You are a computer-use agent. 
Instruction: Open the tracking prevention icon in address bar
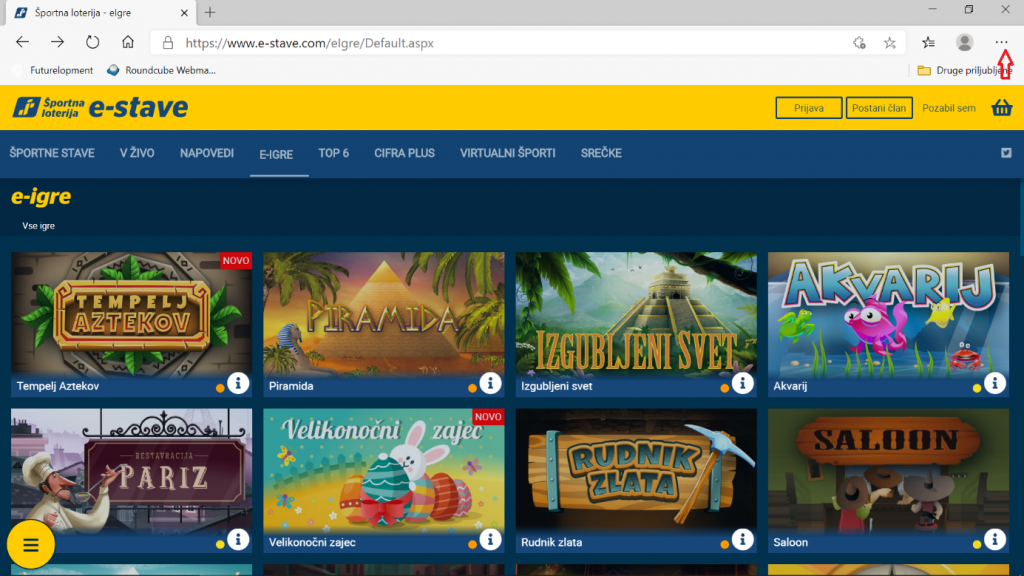point(859,43)
